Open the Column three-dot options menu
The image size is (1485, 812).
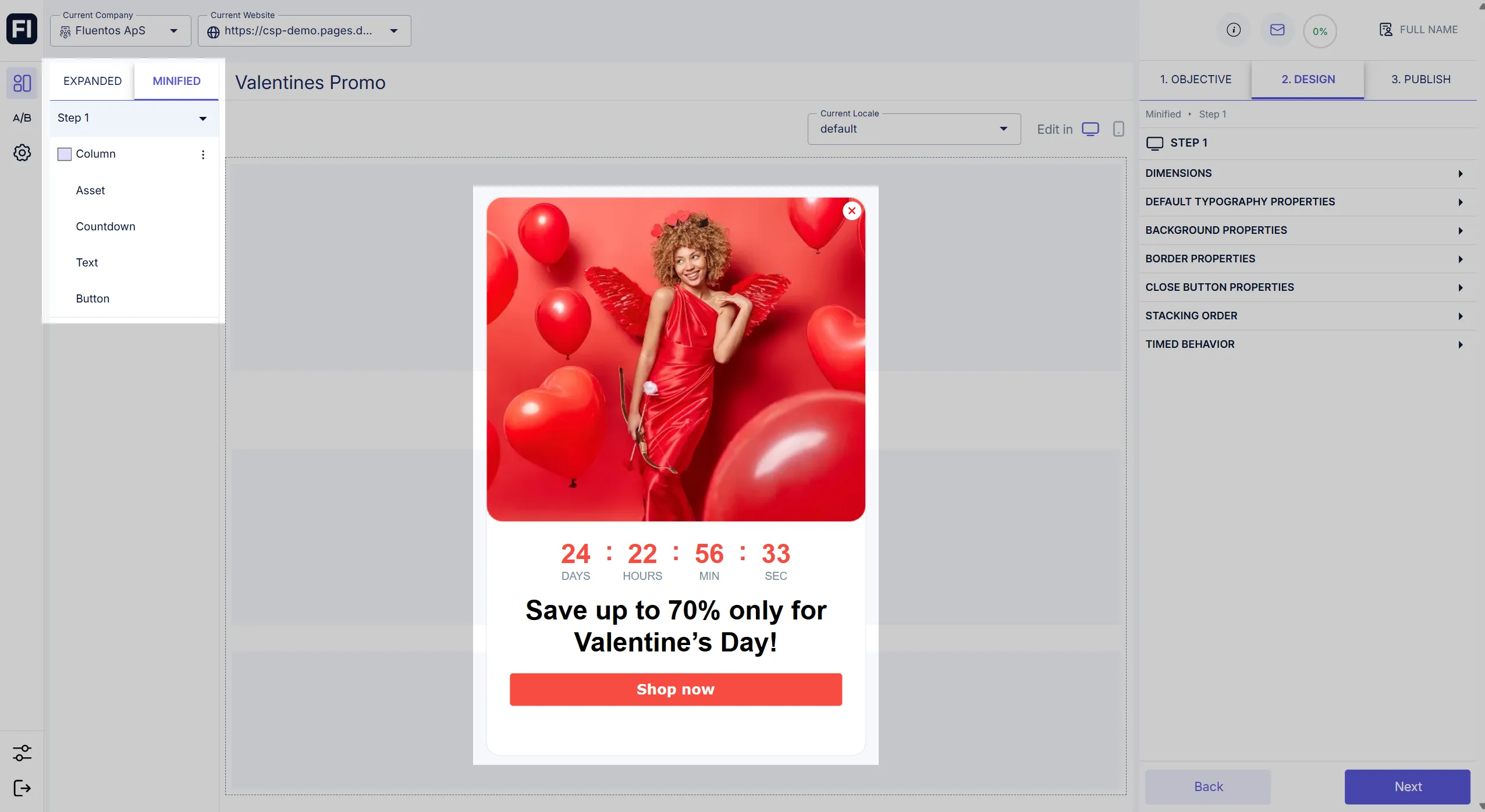(202, 155)
